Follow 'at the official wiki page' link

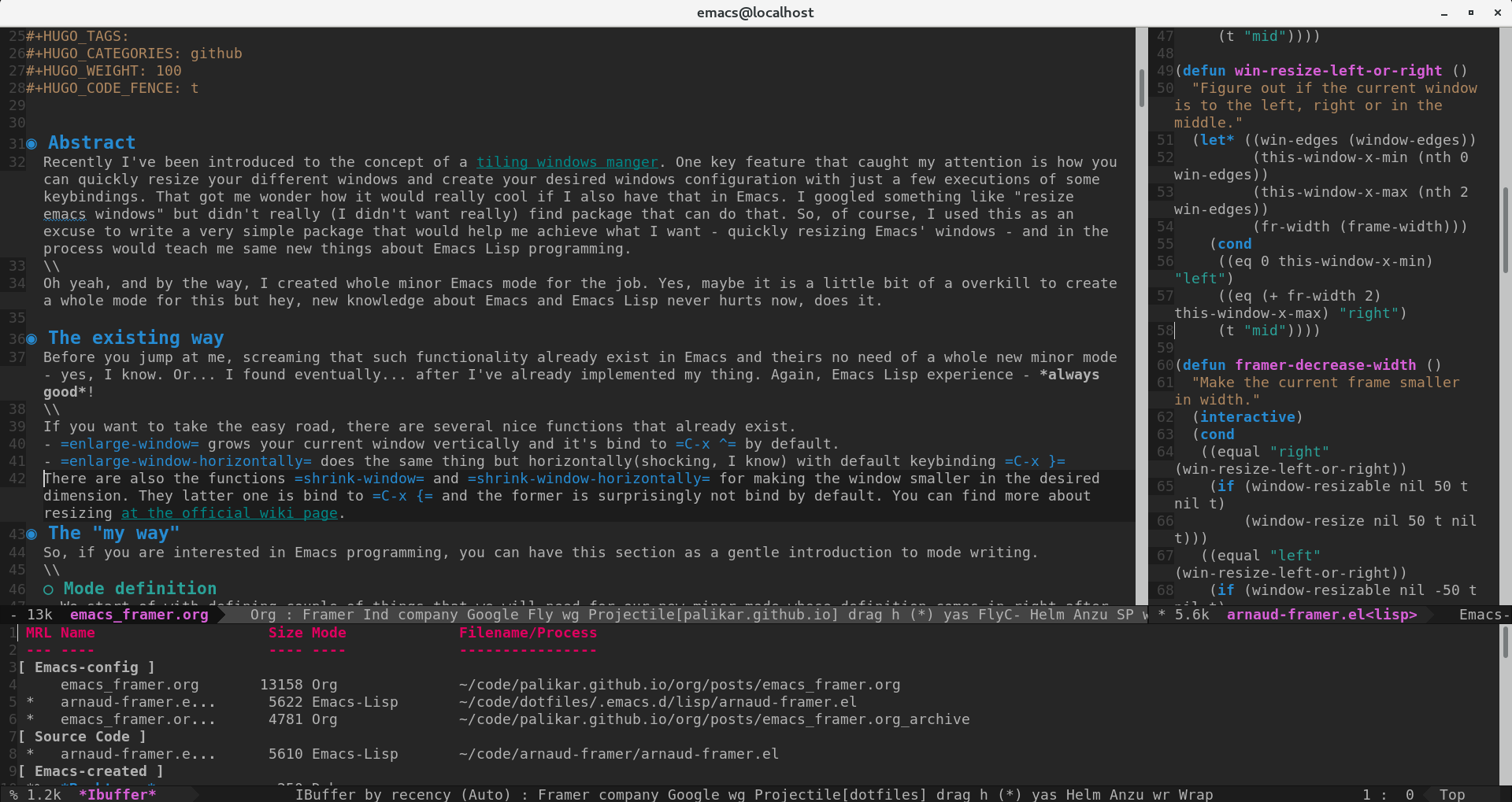(x=229, y=513)
